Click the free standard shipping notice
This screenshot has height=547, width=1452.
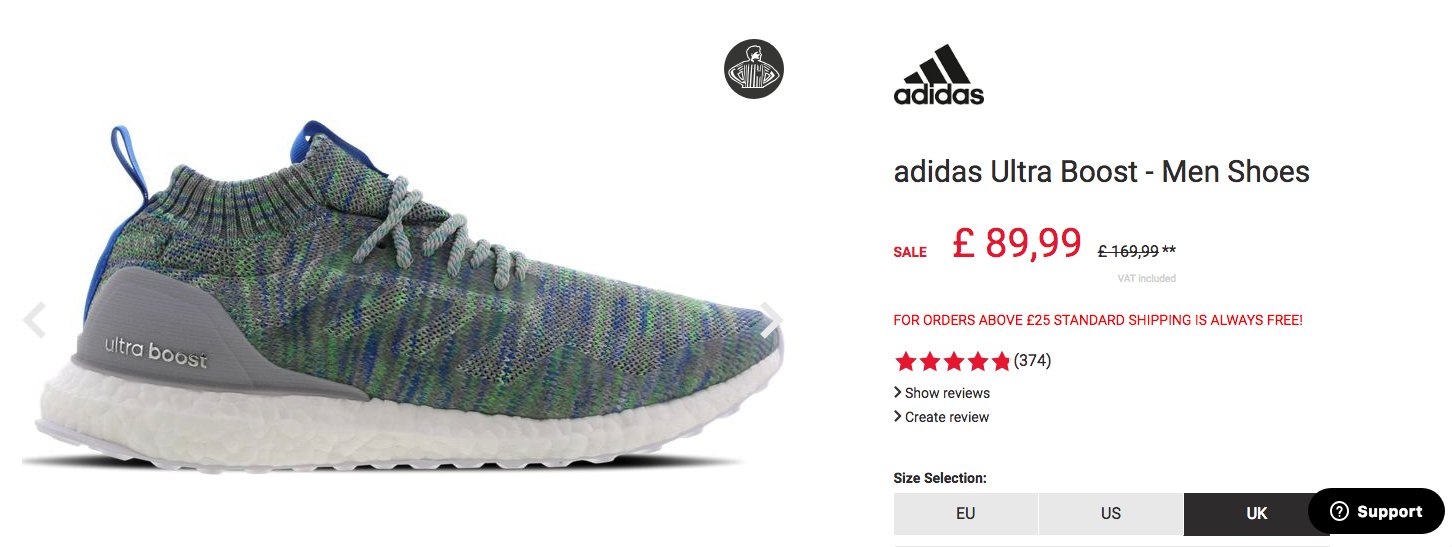(x=1098, y=320)
